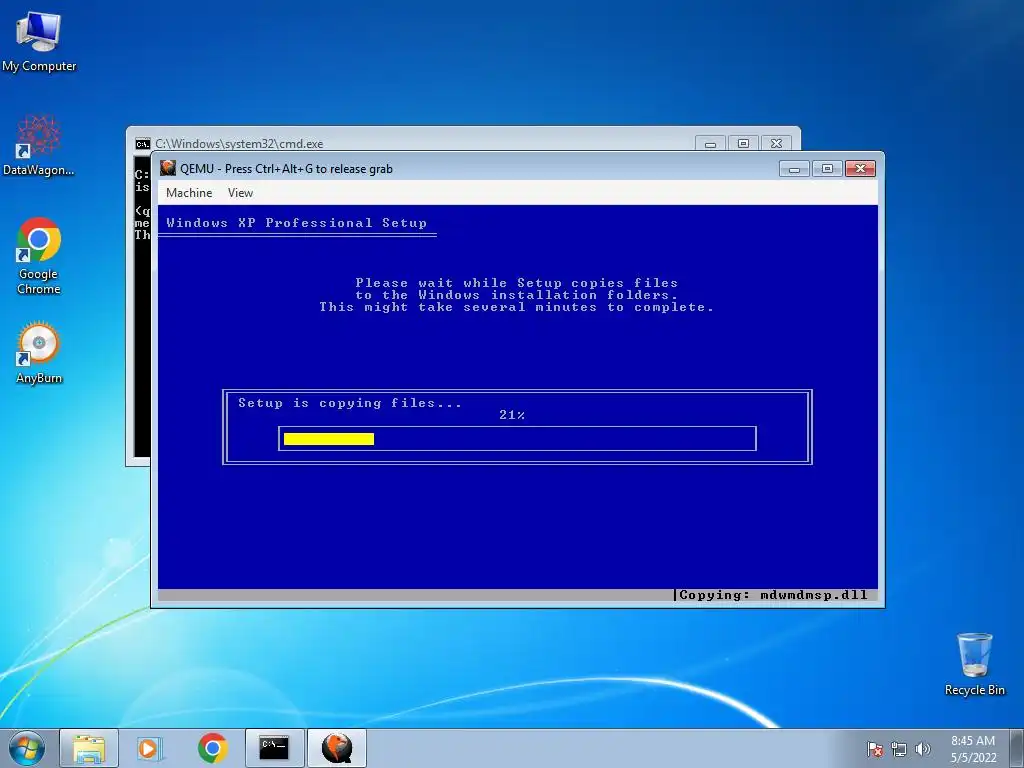This screenshot has width=1024, height=768.
Task: Click the QEMU window title bar icon
Action: 168,168
